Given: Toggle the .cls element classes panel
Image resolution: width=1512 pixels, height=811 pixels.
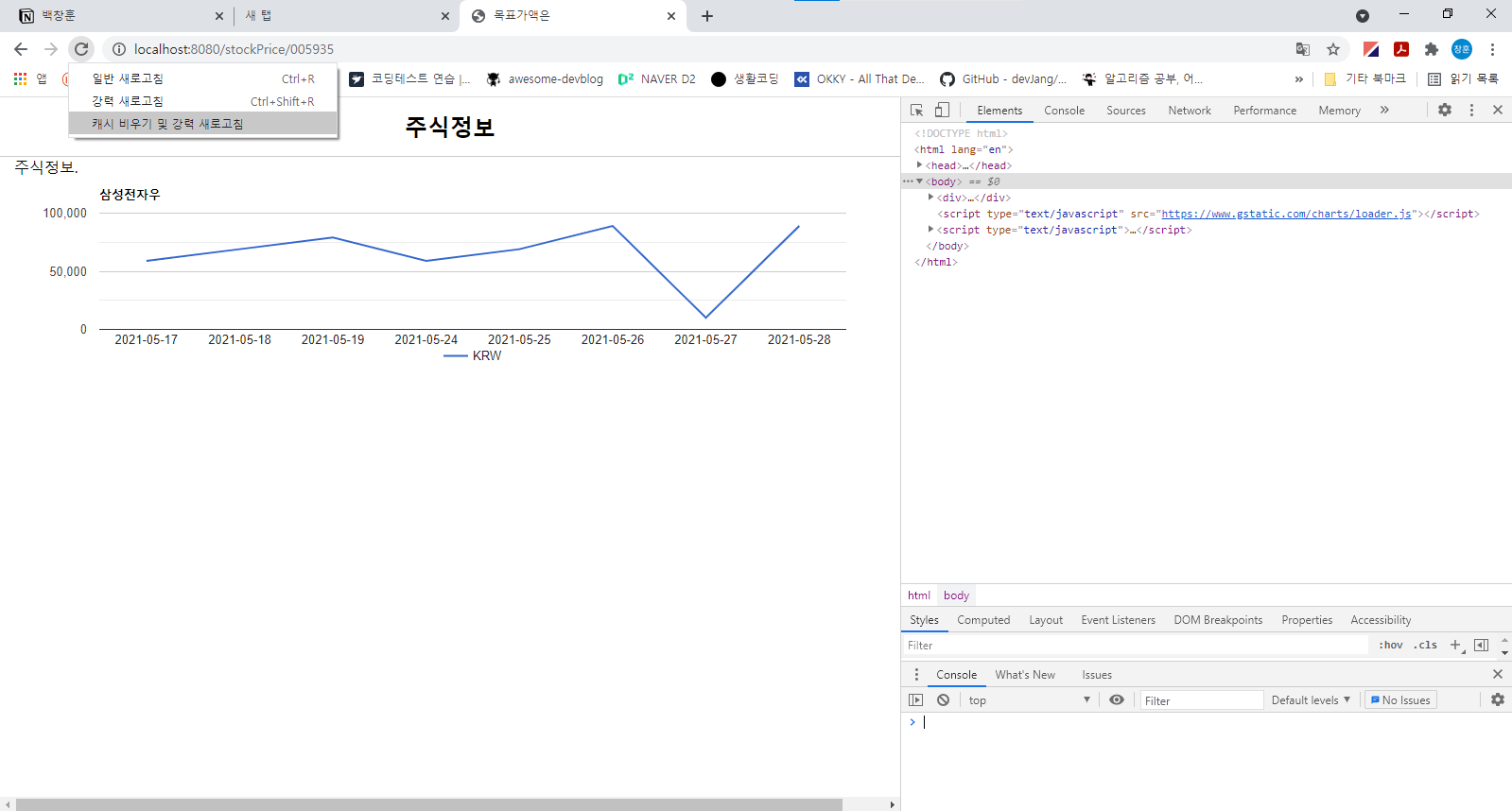Looking at the screenshot, I should 1425,646.
